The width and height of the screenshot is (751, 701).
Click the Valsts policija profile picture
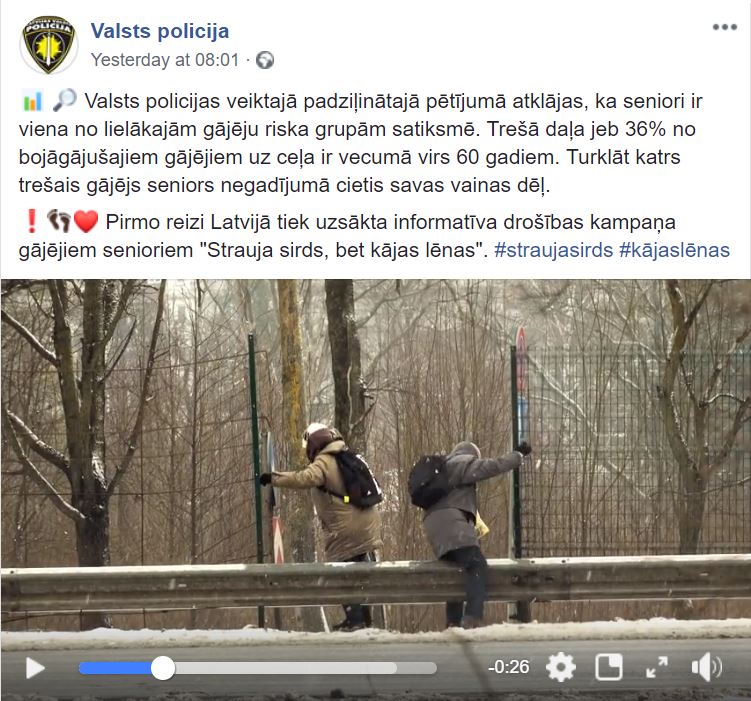(x=48, y=45)
